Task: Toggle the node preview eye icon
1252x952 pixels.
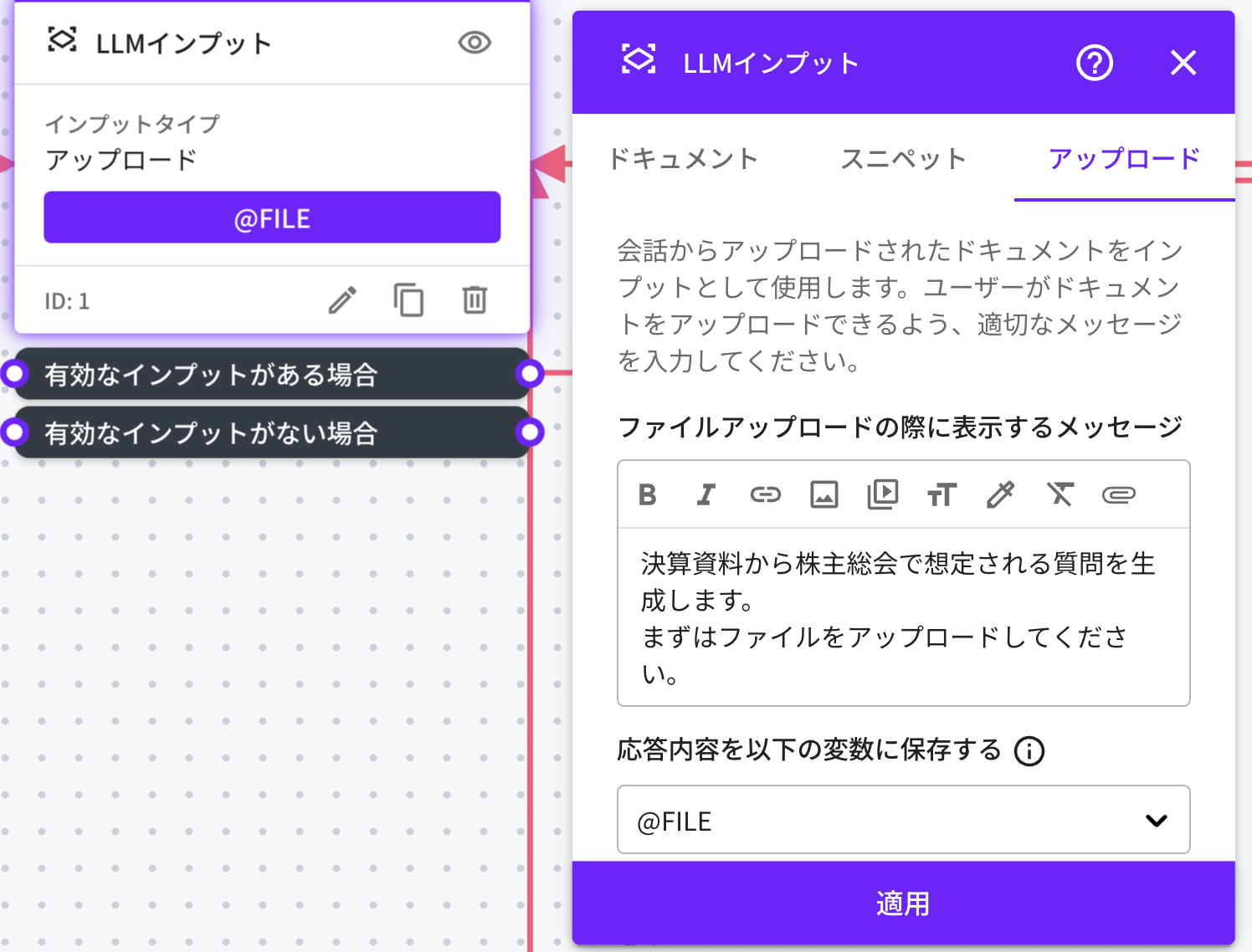Action: click(475, 43)
